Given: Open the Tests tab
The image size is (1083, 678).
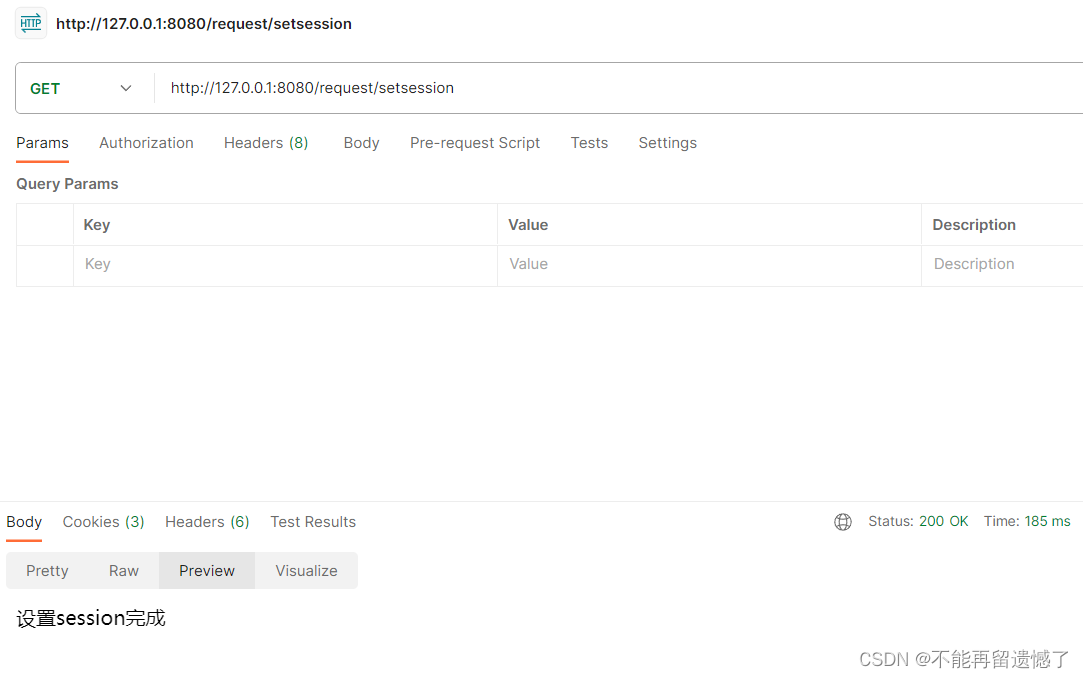Looking at the screenshot, I should coord(589,143).
